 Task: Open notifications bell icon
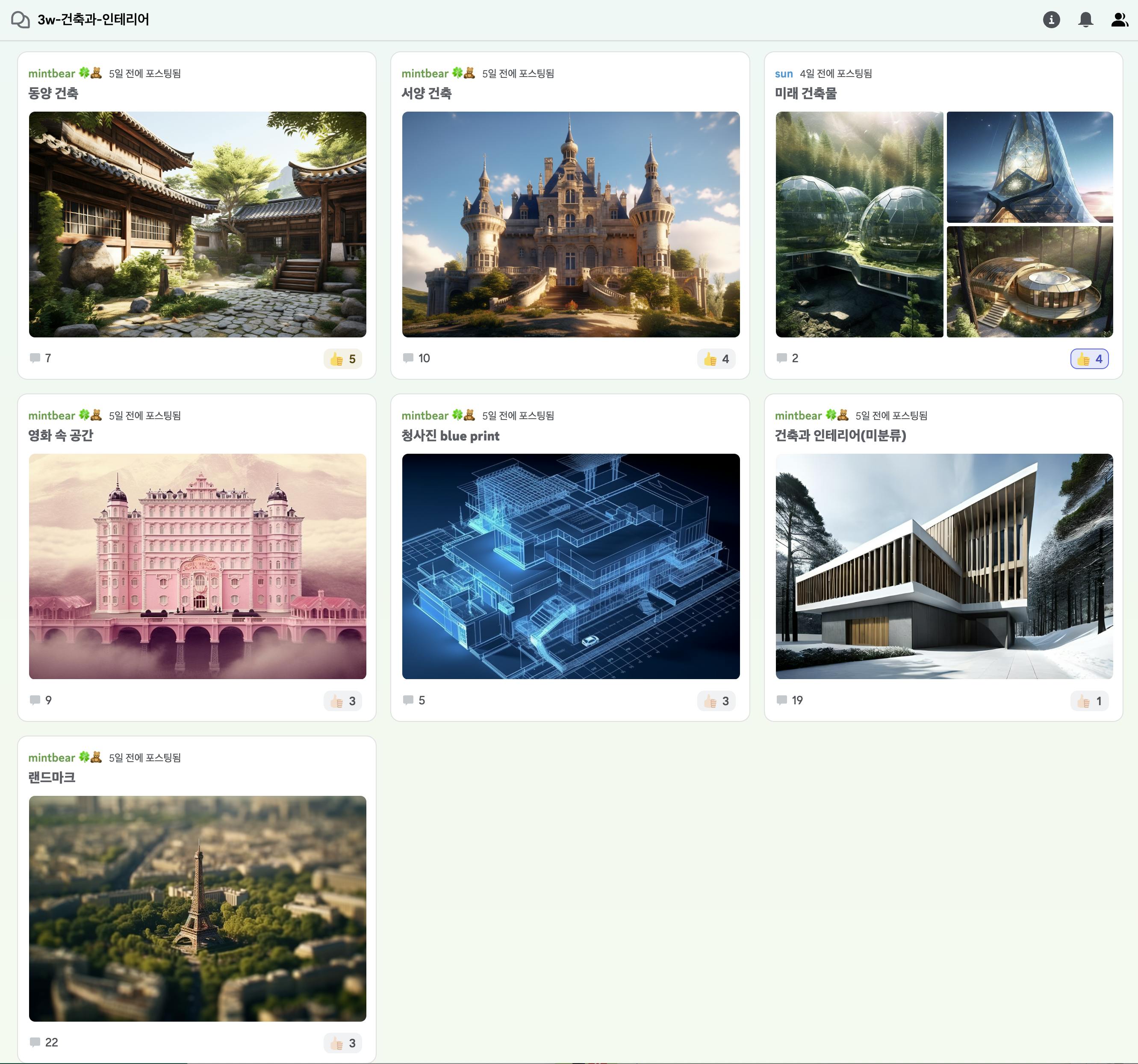click(x=1085, y=20)
